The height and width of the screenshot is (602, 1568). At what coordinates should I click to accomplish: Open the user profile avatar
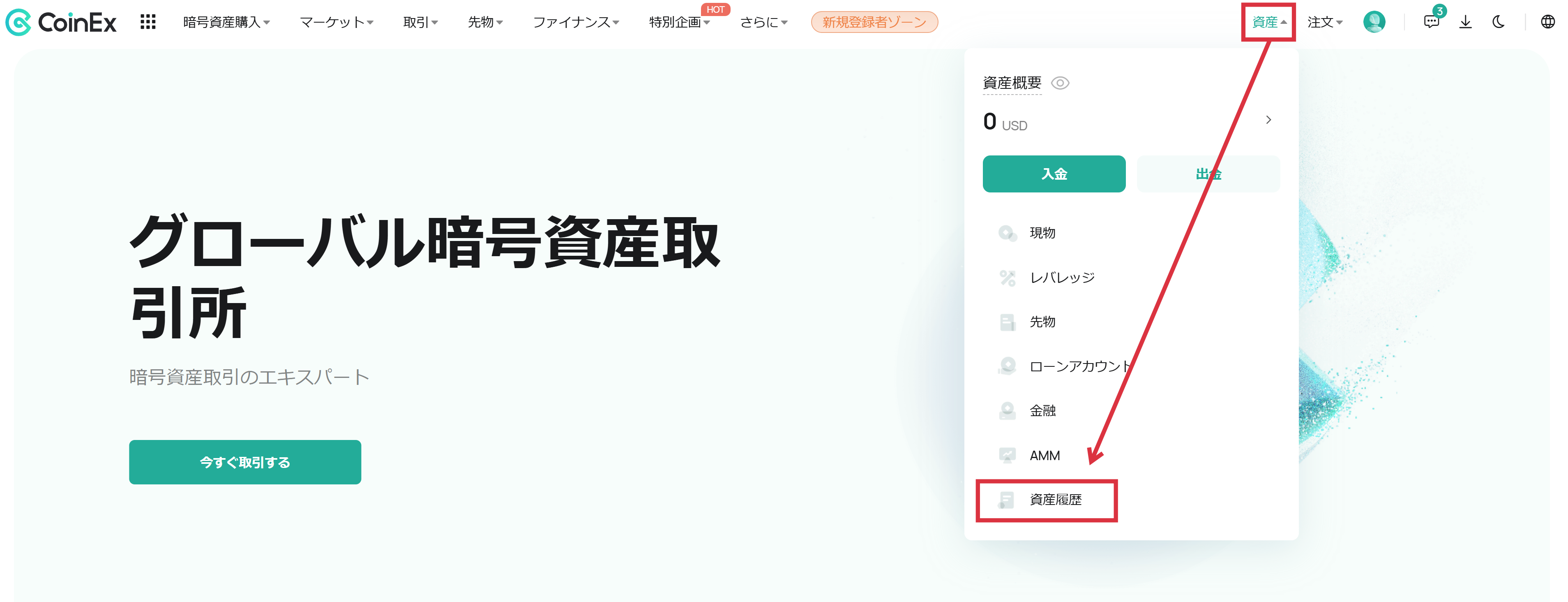point(1374,22)
